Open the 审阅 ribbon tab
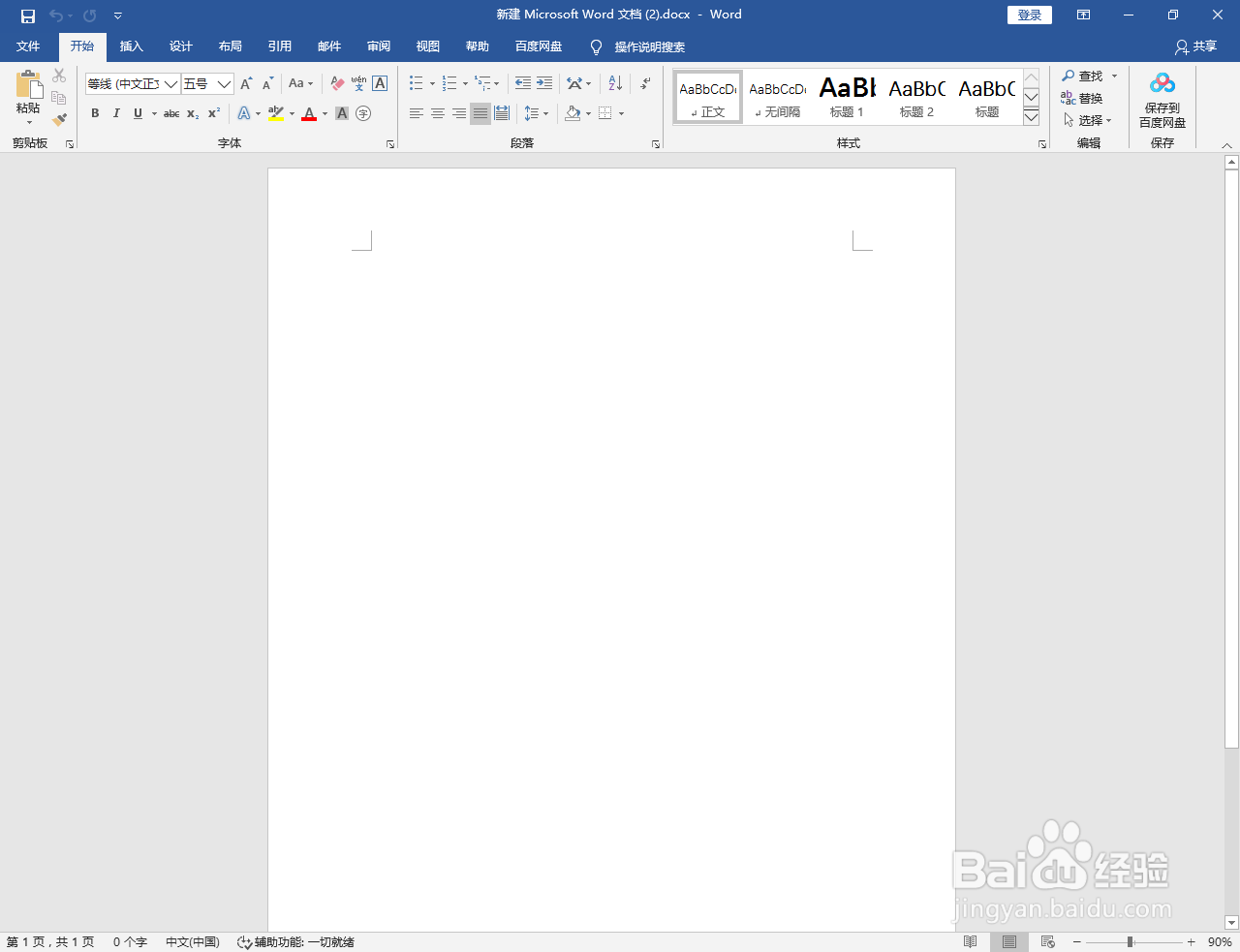1240x952 pixels. (378, 46)
